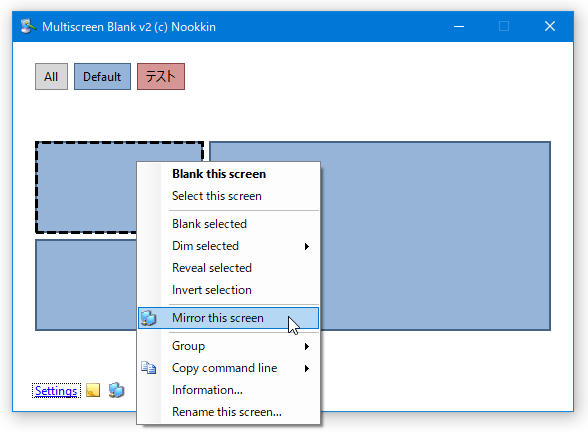The image size is (588, 436).
Task: Click the copy icon beside Copy command line
Action: (x=149, y=368)
